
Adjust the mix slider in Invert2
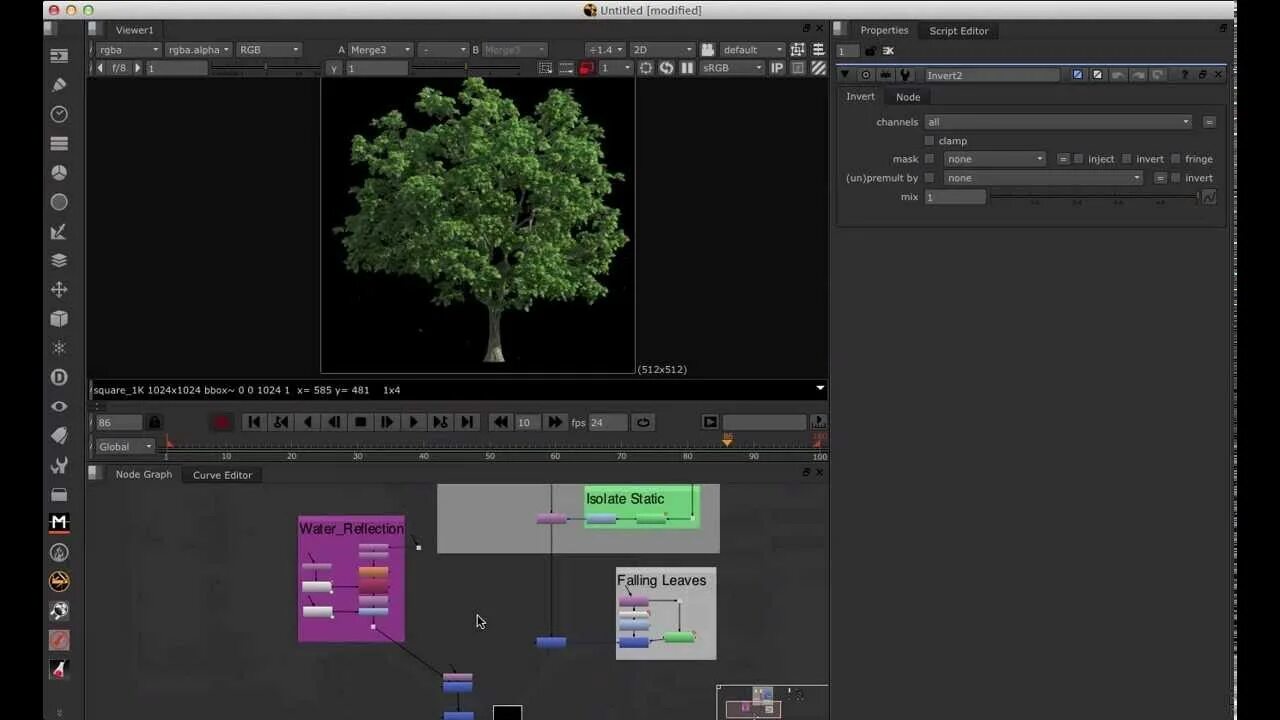(1093, 197)
